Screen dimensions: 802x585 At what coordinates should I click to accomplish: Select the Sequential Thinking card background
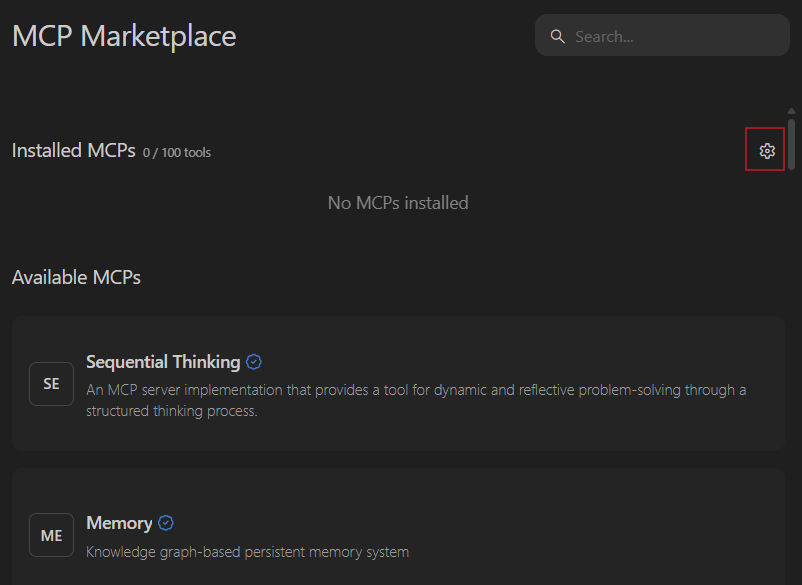500,435
